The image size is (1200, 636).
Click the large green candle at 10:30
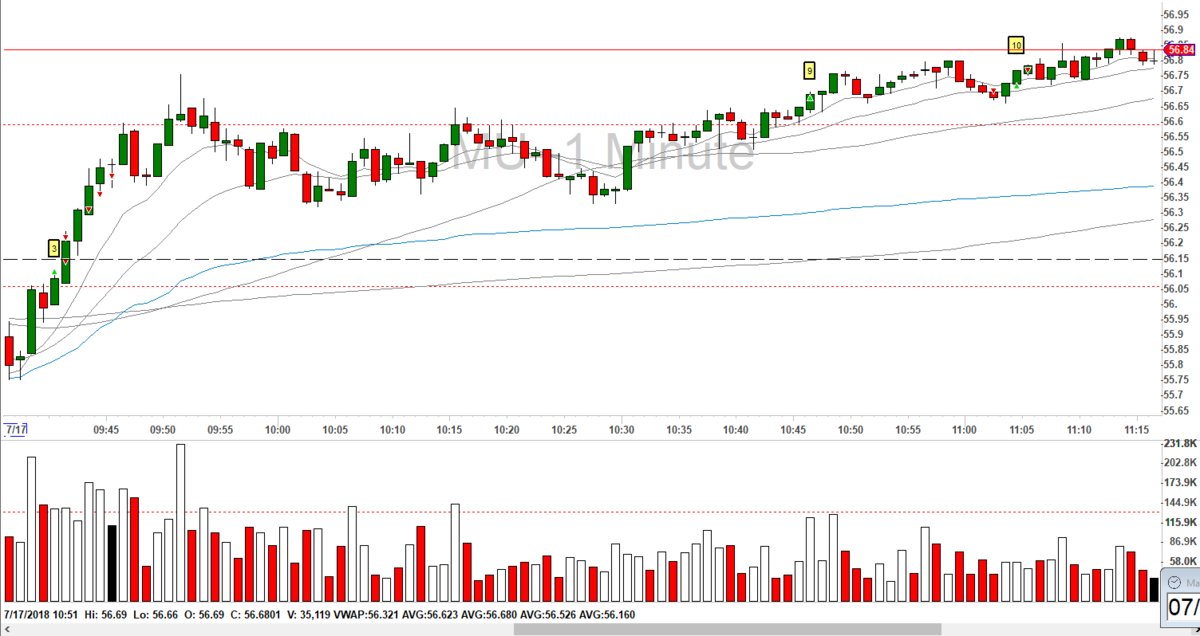point(627,168)
